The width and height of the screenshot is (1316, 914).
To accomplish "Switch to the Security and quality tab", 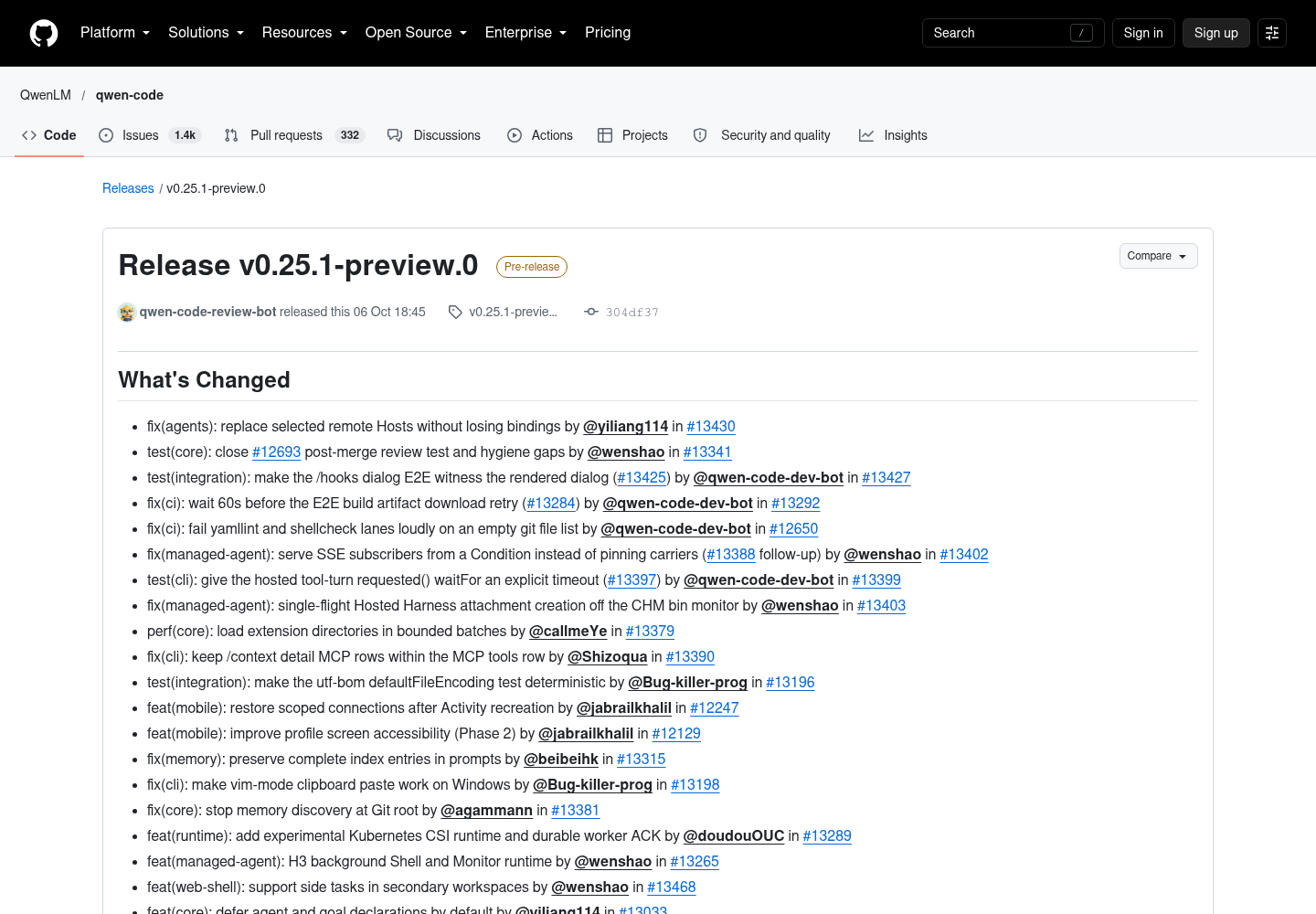I will pyautogui.click(x=762, y=135).
